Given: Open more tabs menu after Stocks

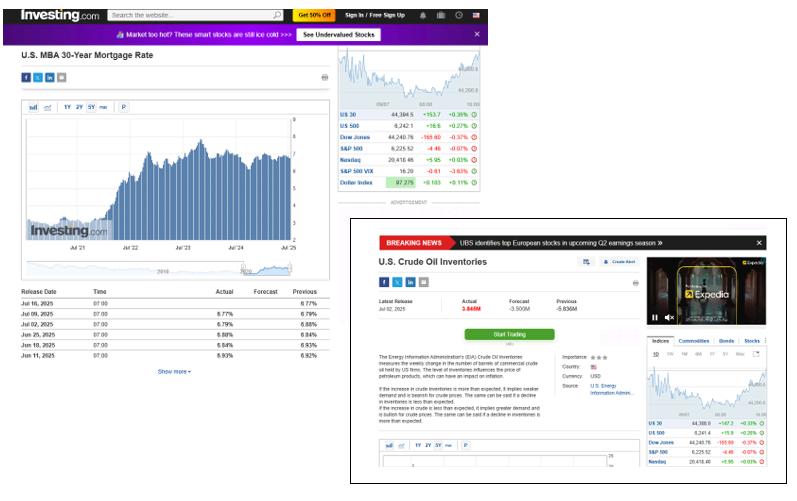Looking at the screenshot, I should coord(765,341).
